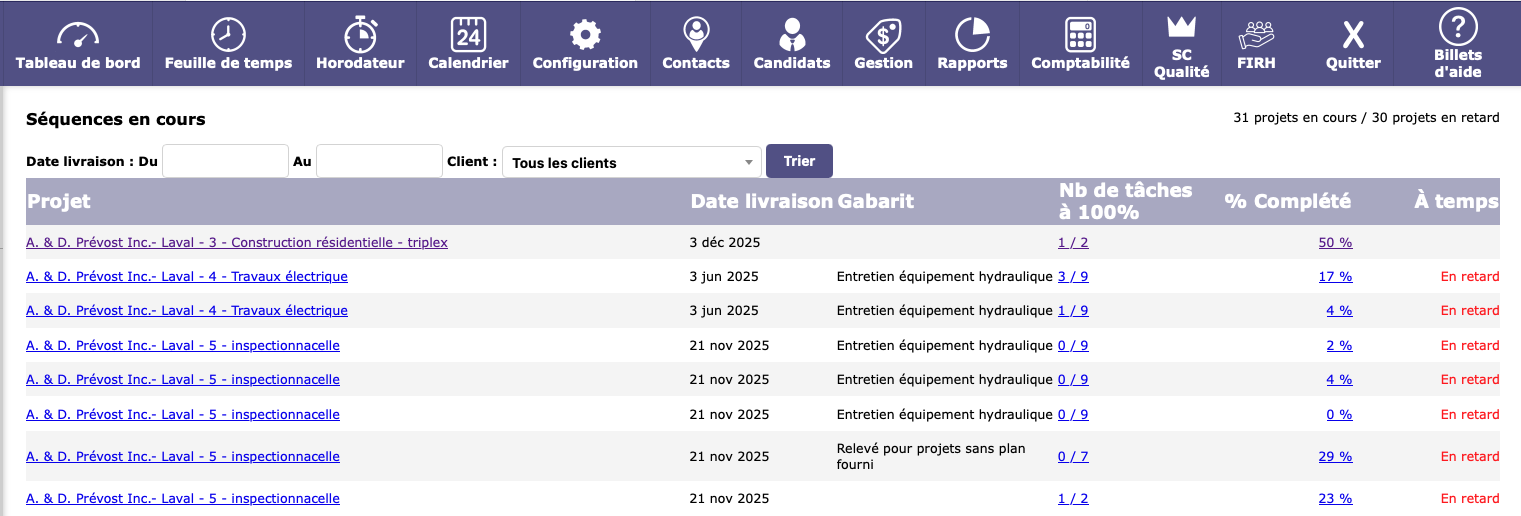The width and height of the screenshot is (1521, 516).
Task: Open the Configuration gear icon
Action: pos(585,35)
